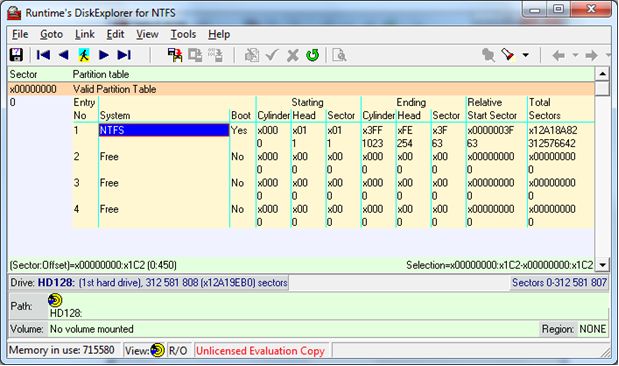Image resolution: width=619 pixels, height=366 pixels.
Task: Go to next sector with right arrow
Action: click(x=104, y=55)
